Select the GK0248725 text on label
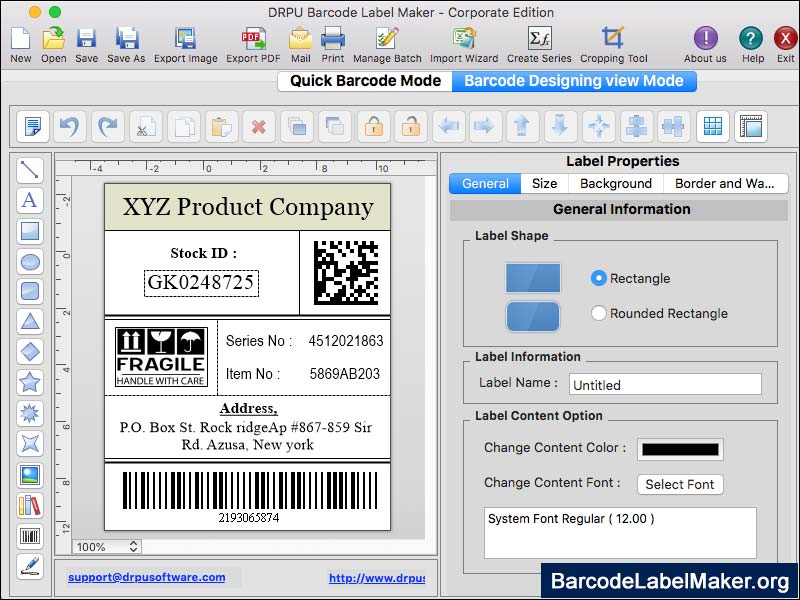The width and height of the screenshot is (800, 600). pos(201,283)
